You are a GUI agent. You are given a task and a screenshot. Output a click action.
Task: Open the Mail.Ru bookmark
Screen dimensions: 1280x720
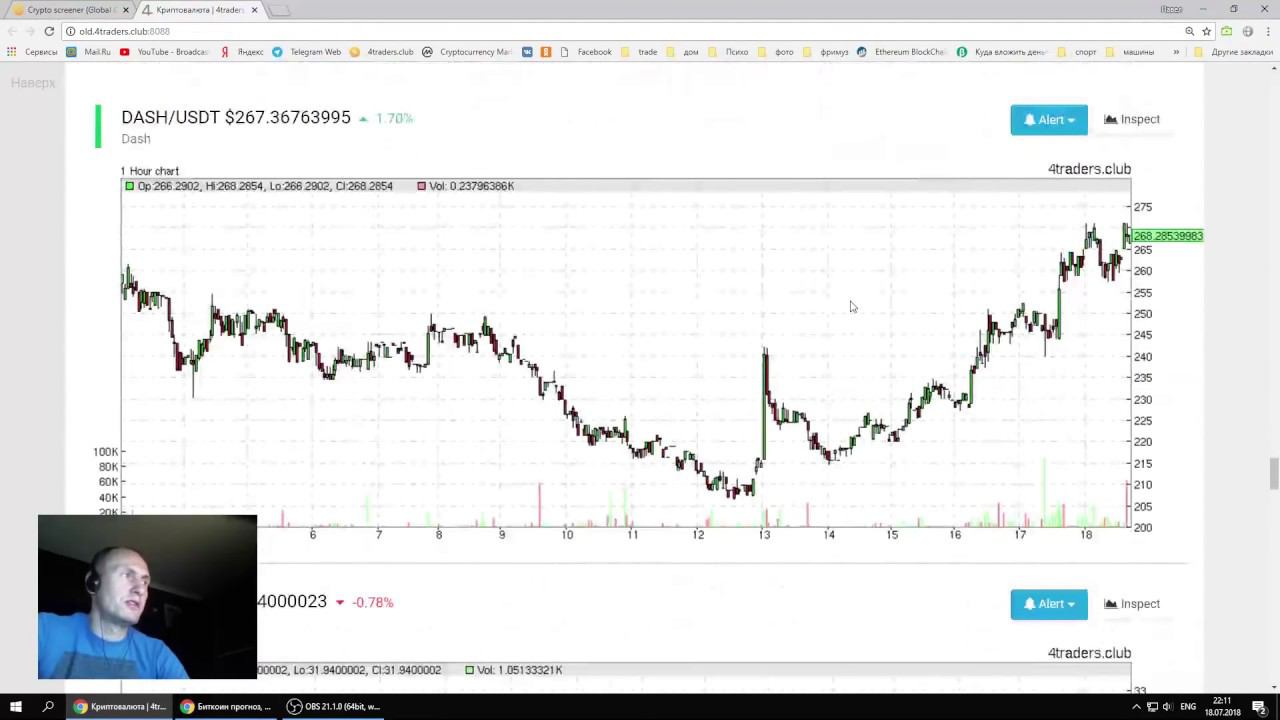[88, 52]
